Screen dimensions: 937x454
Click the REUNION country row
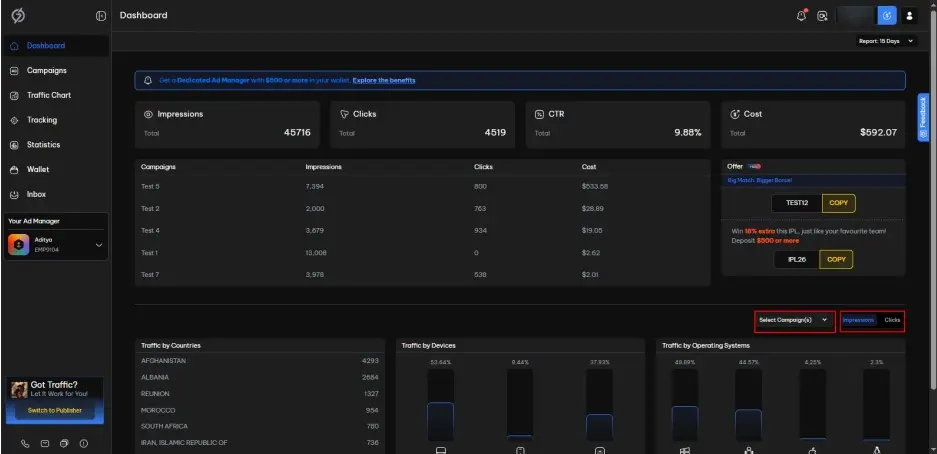click(x=260, y=394)
